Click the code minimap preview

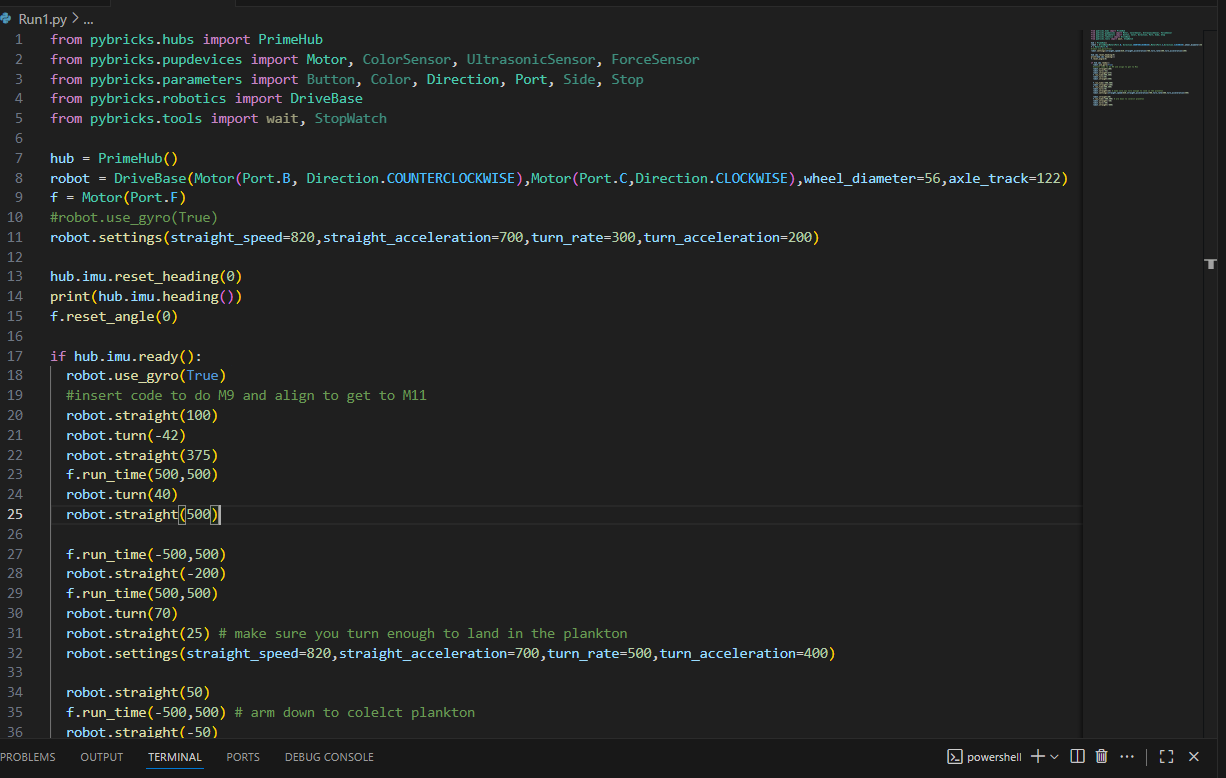[x=1144, y=68]
